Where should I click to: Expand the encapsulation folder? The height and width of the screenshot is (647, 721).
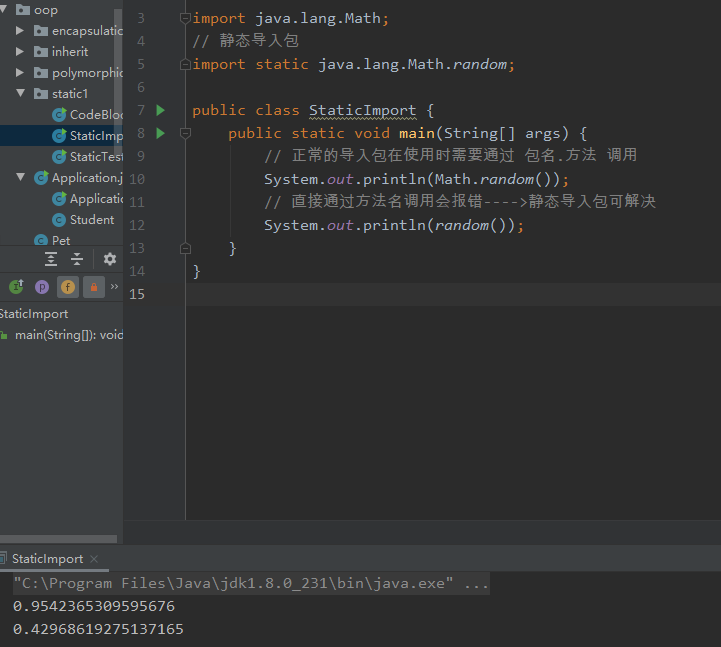point(20,30)
